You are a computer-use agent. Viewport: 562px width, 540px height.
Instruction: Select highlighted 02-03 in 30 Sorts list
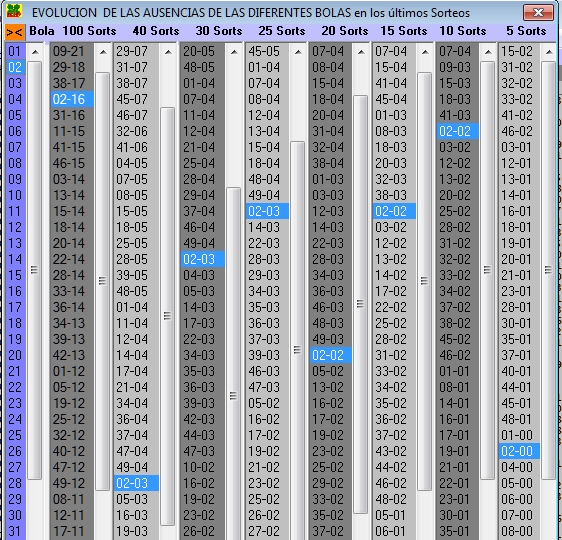tap(203, 259)
